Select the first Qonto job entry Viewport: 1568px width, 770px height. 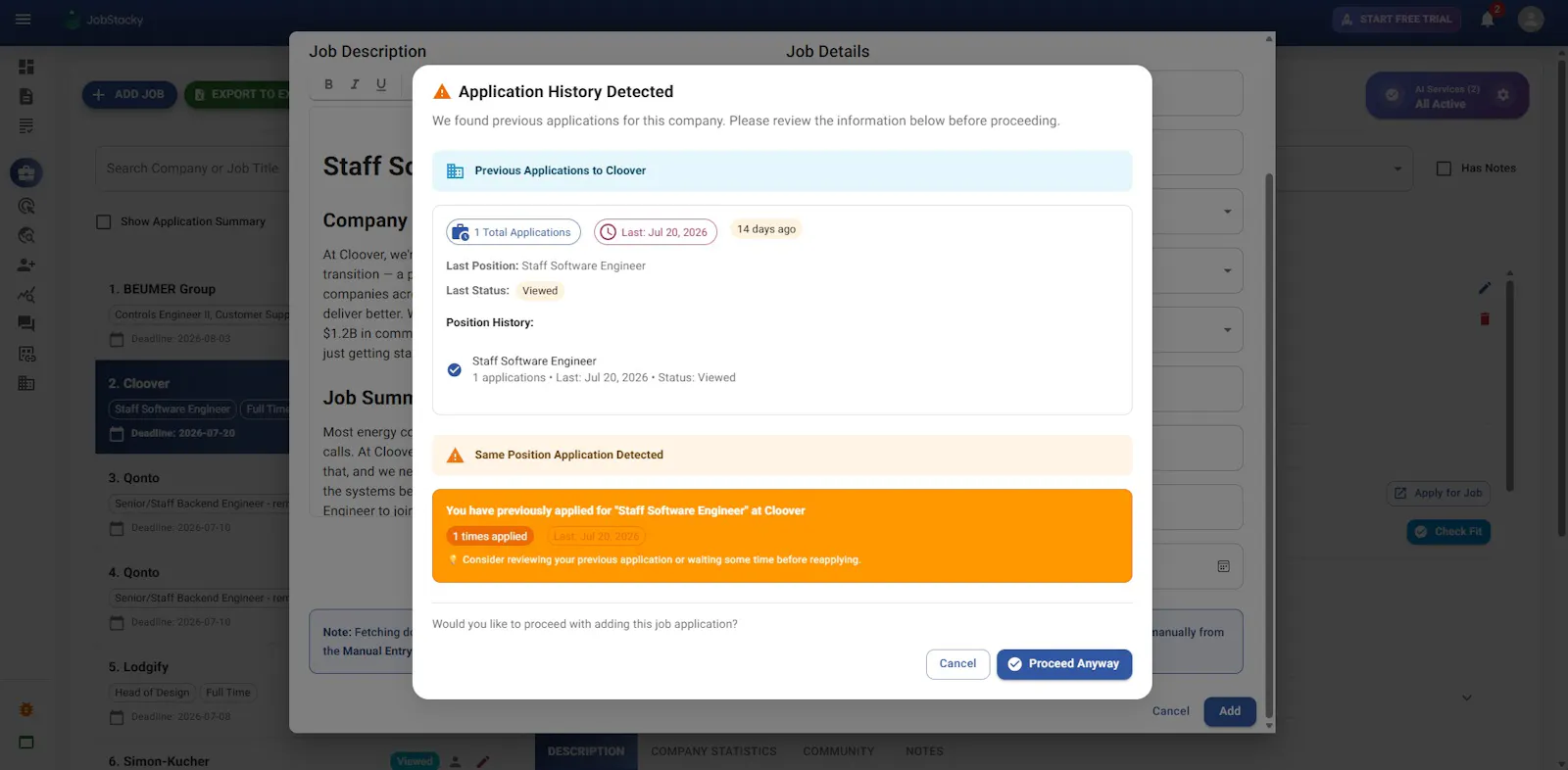click(x=193, y=502)
